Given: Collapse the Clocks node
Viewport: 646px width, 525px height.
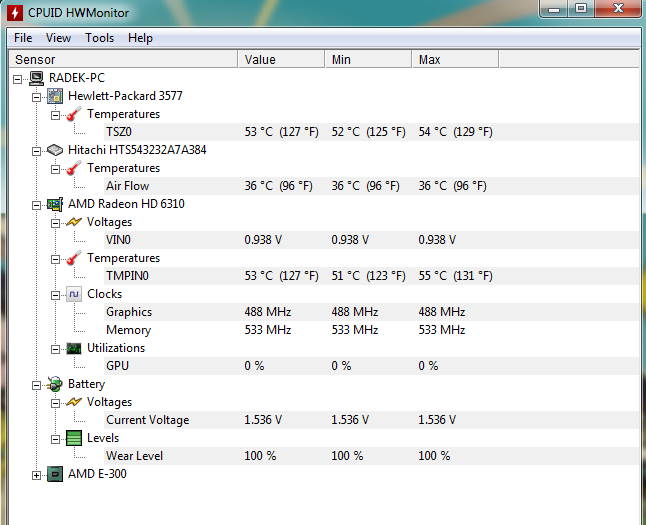Looking at the screenshot, I should click(55, 295).
